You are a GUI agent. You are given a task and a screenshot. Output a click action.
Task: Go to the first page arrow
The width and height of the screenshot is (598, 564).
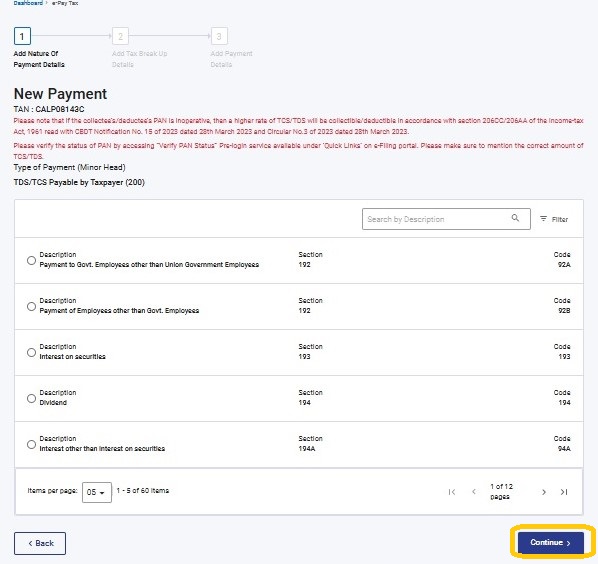tap(452, 492)
